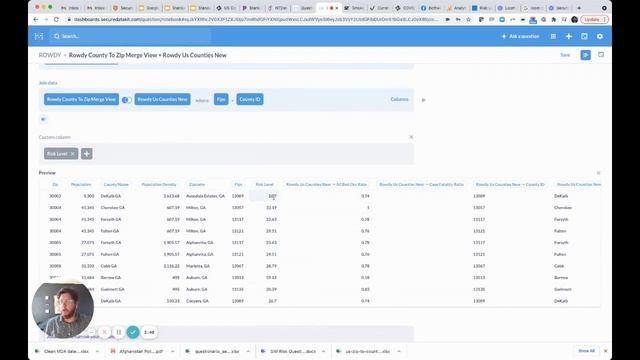Click the All Bed Occ Rate column header
The image size is (640, 360).
pos(326,184)
